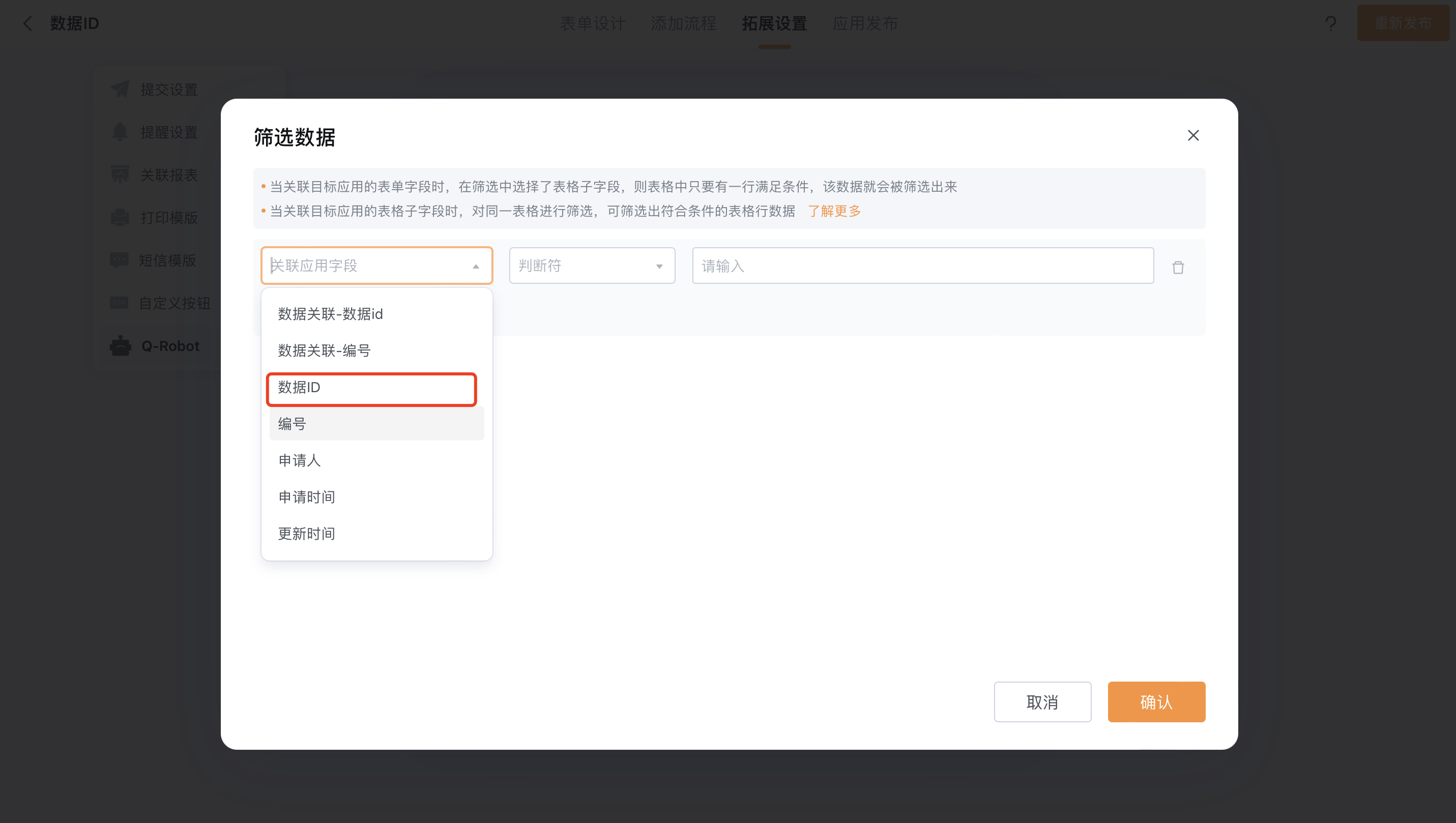Click the Q-Robot robot icon

click(121, 346)
